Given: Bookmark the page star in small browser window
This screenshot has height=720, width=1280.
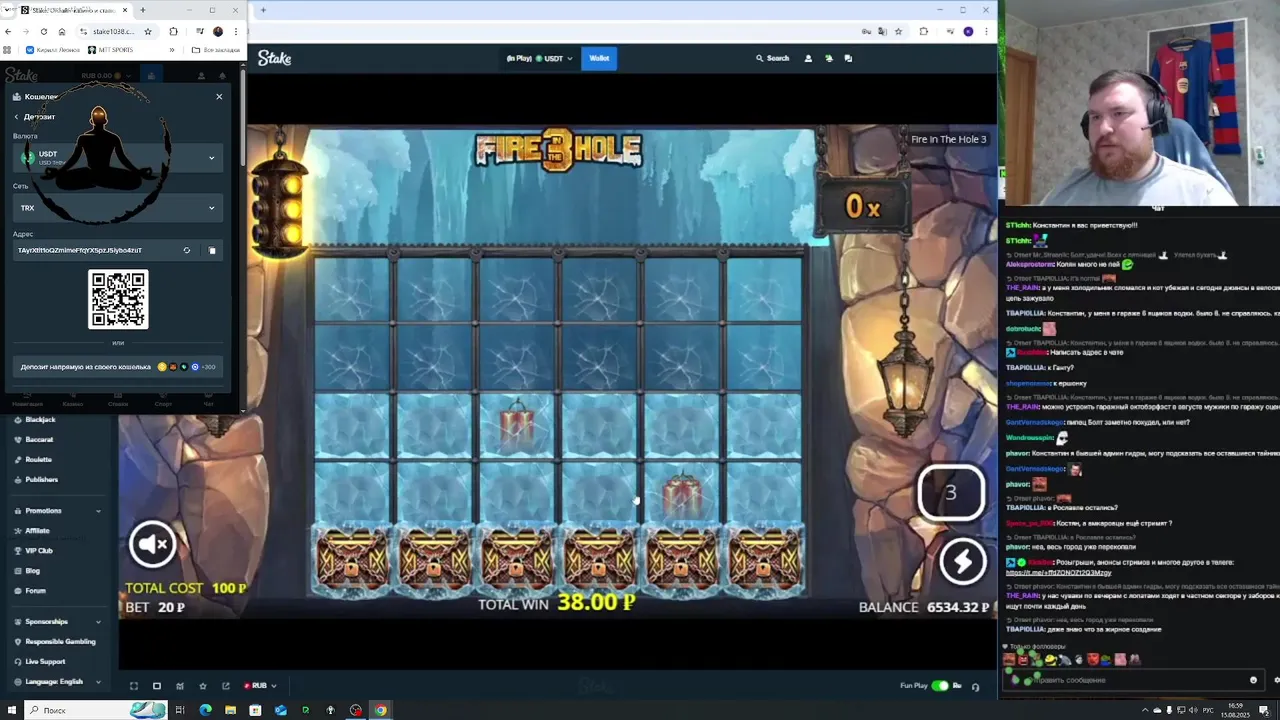Looking at the screenshot, I should click(x=148, y=32).
